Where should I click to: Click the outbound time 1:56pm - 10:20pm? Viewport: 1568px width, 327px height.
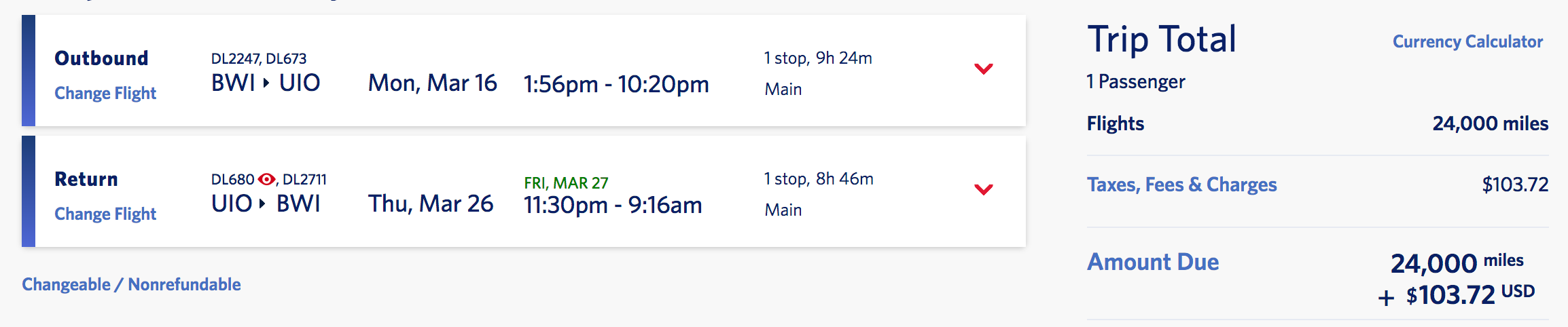(x=616, y=84)
